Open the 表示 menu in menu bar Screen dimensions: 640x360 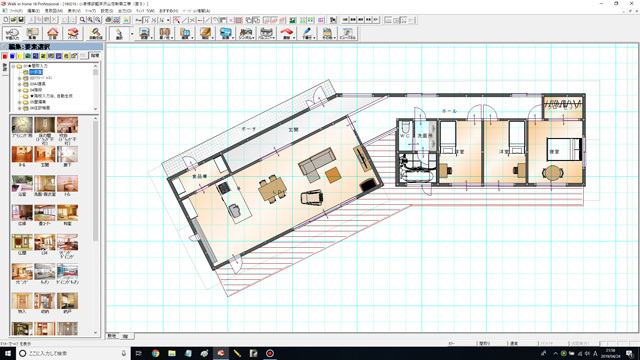pyautogui.click(x=74, y=11)
